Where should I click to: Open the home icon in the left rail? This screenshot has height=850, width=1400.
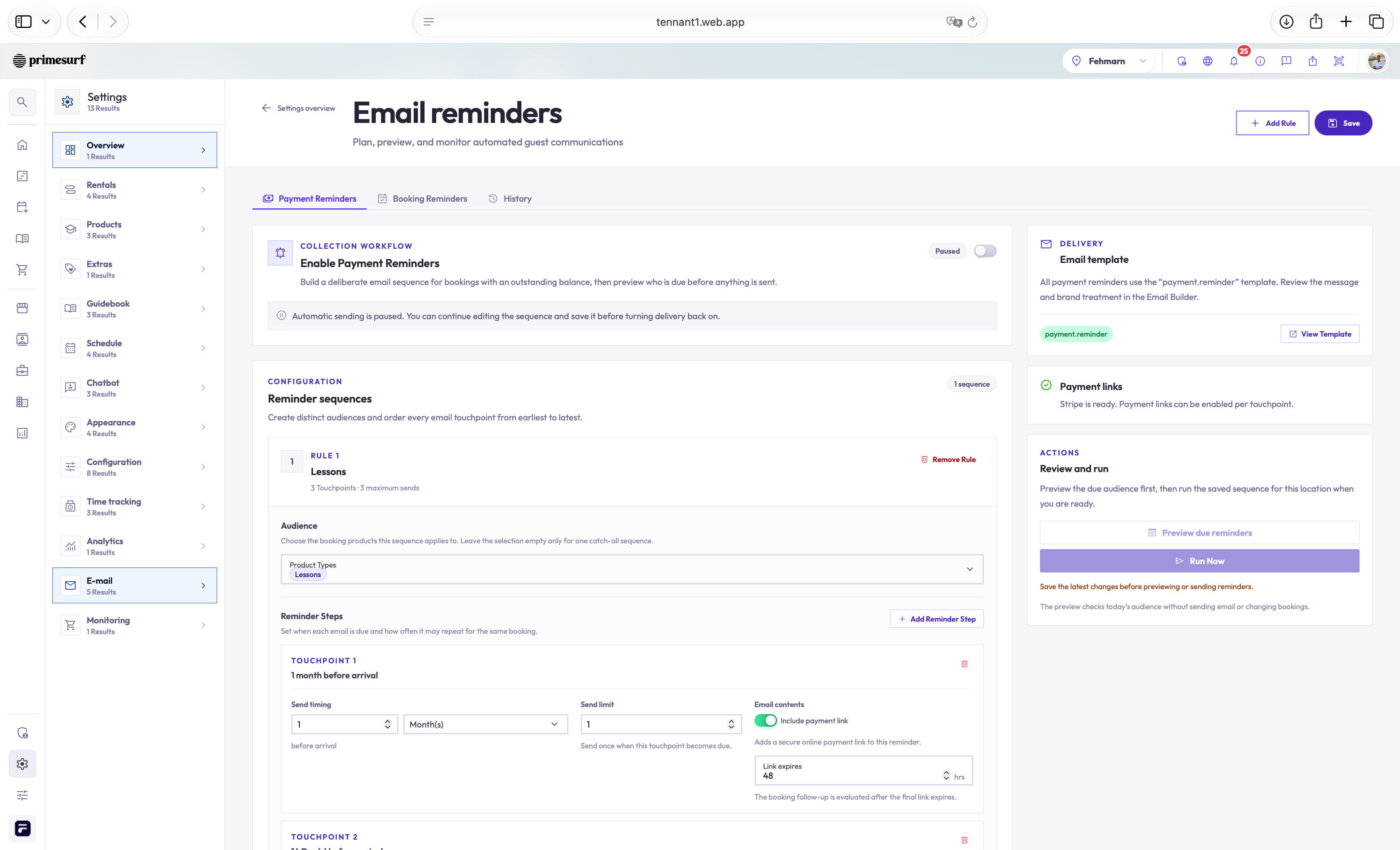click(x=22, y=145)
